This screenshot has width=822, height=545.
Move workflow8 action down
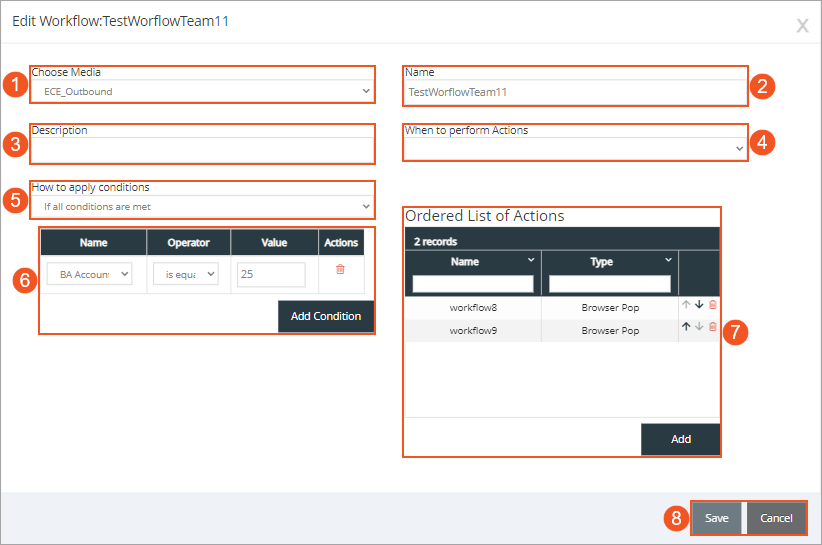pyautogui.click(x=699, y=304)
